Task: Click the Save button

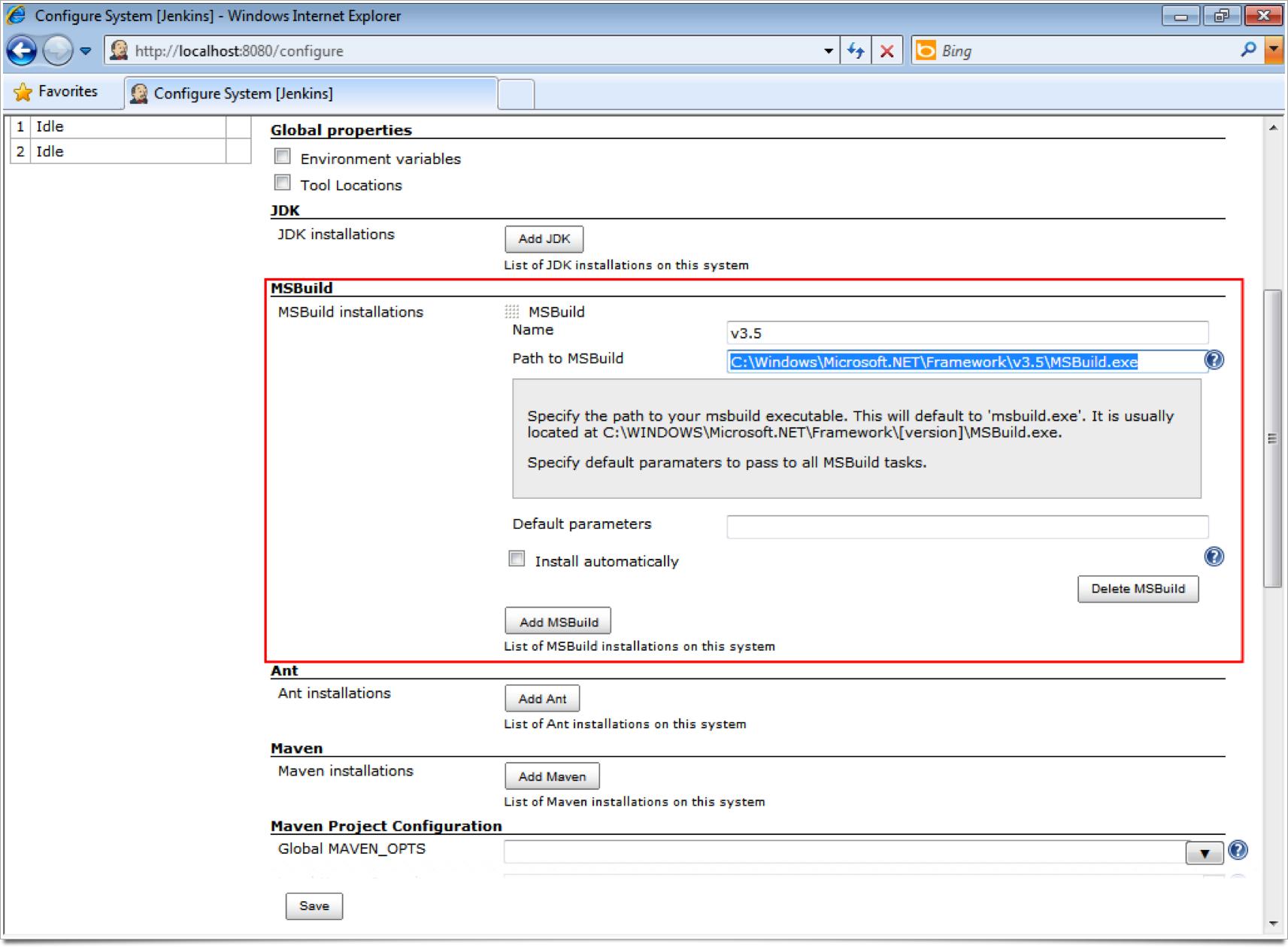Action: click(314, 906)
